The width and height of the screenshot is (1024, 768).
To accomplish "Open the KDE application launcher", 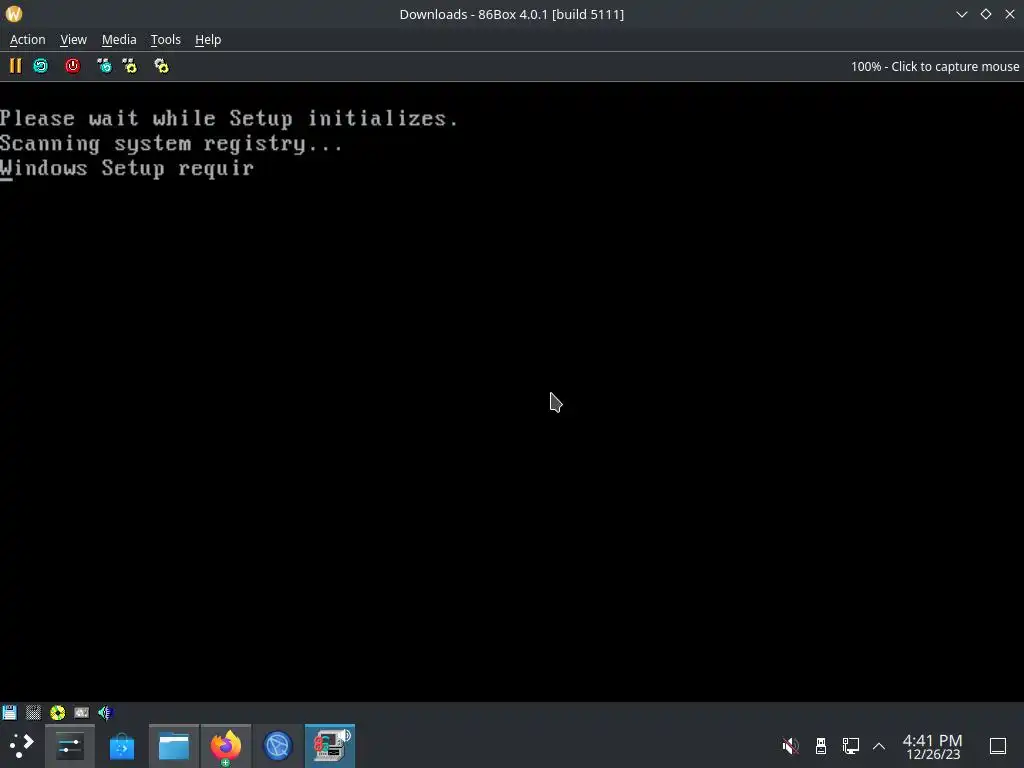I will click(22, 746).
